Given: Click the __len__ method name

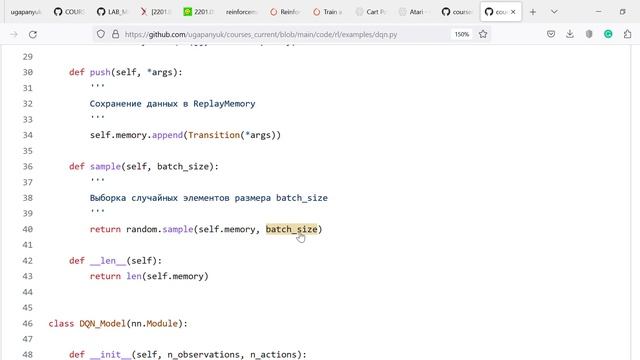Looking at the screenshot, I should pyautogui.click(x=108, y=261).
